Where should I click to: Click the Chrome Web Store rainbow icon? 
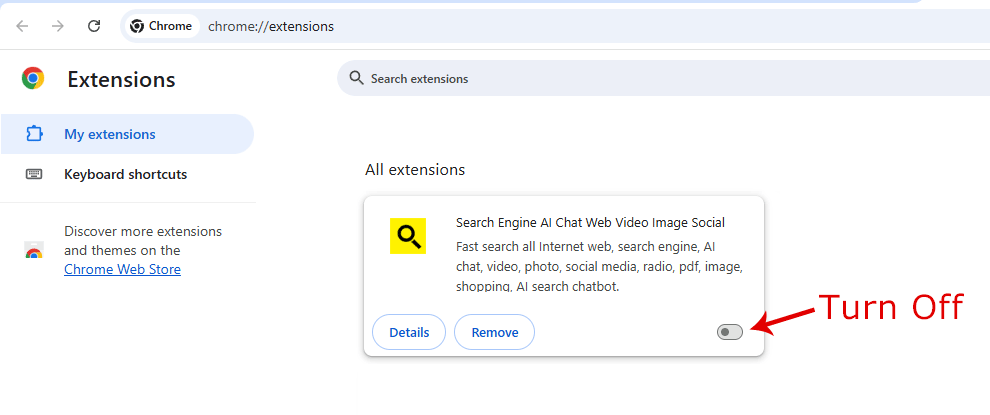(x=34, y=251)
